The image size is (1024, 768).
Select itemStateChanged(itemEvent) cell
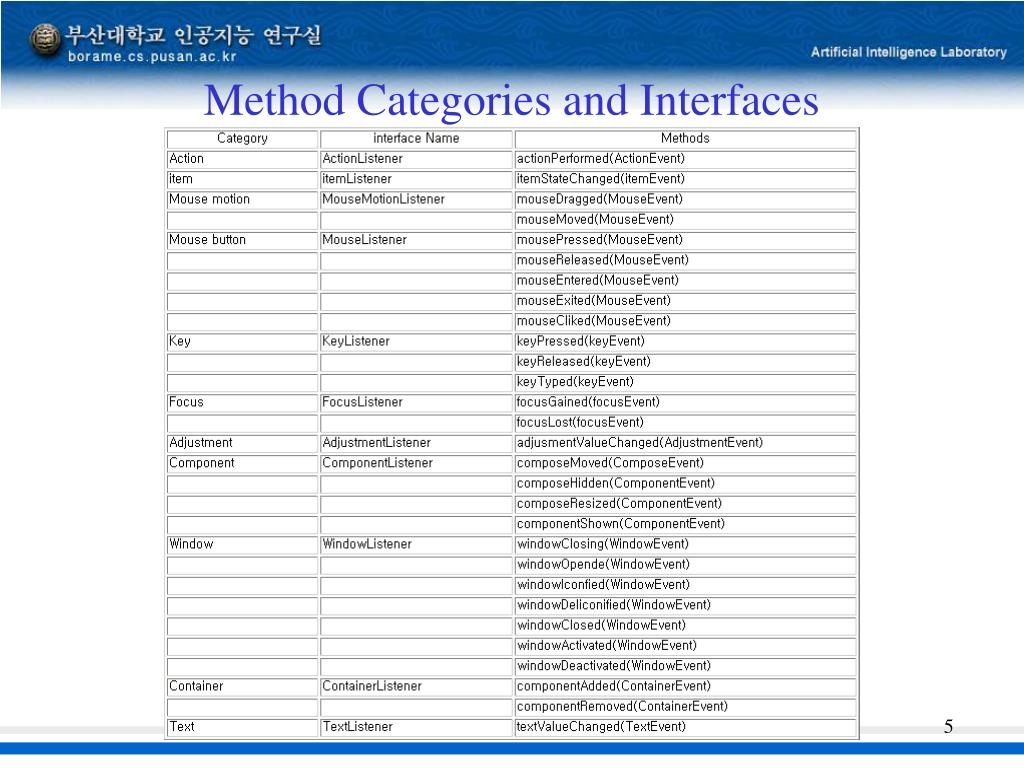coord(685,180)
